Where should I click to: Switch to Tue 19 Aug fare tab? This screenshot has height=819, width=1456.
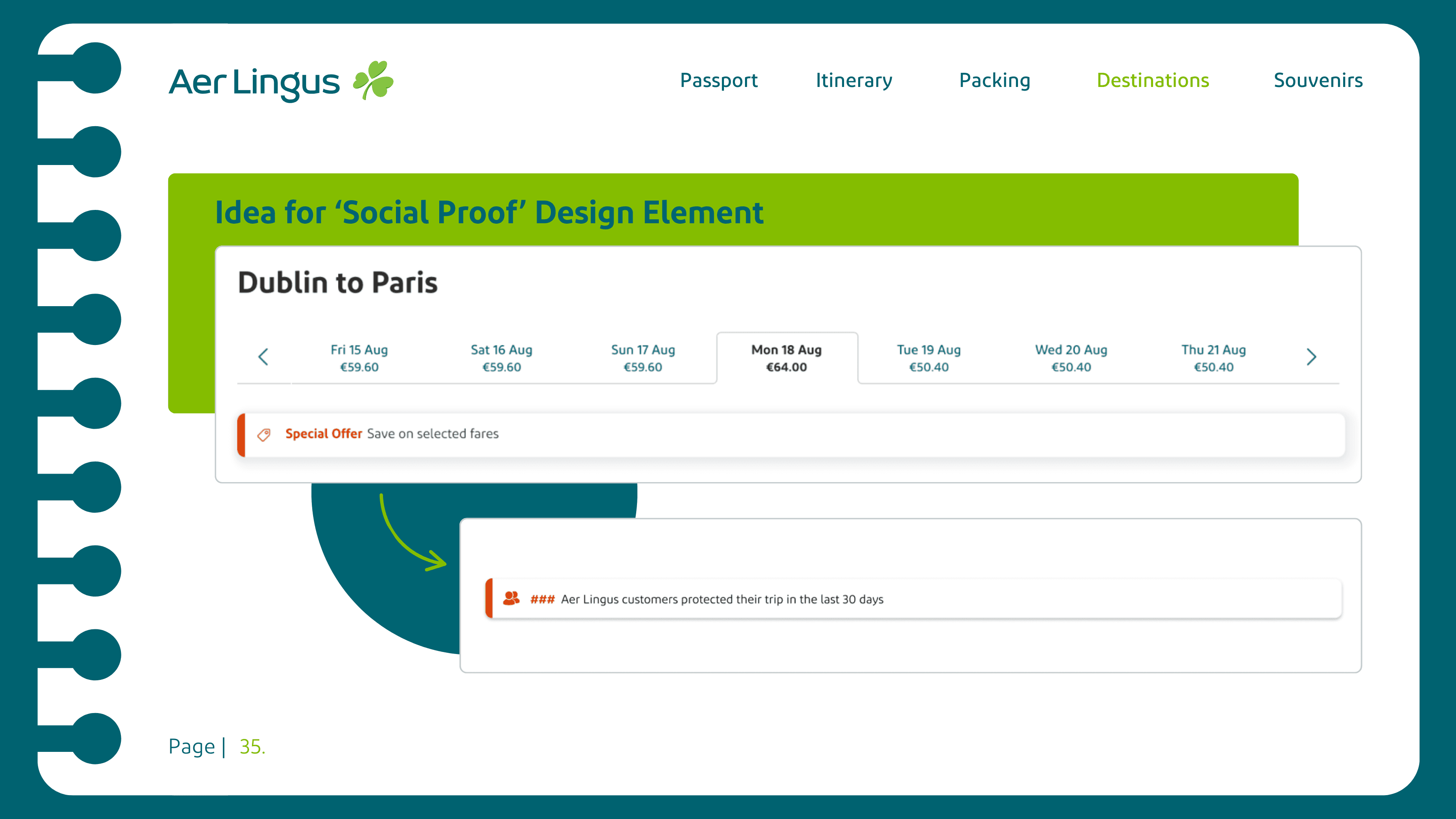coord(929,358)
